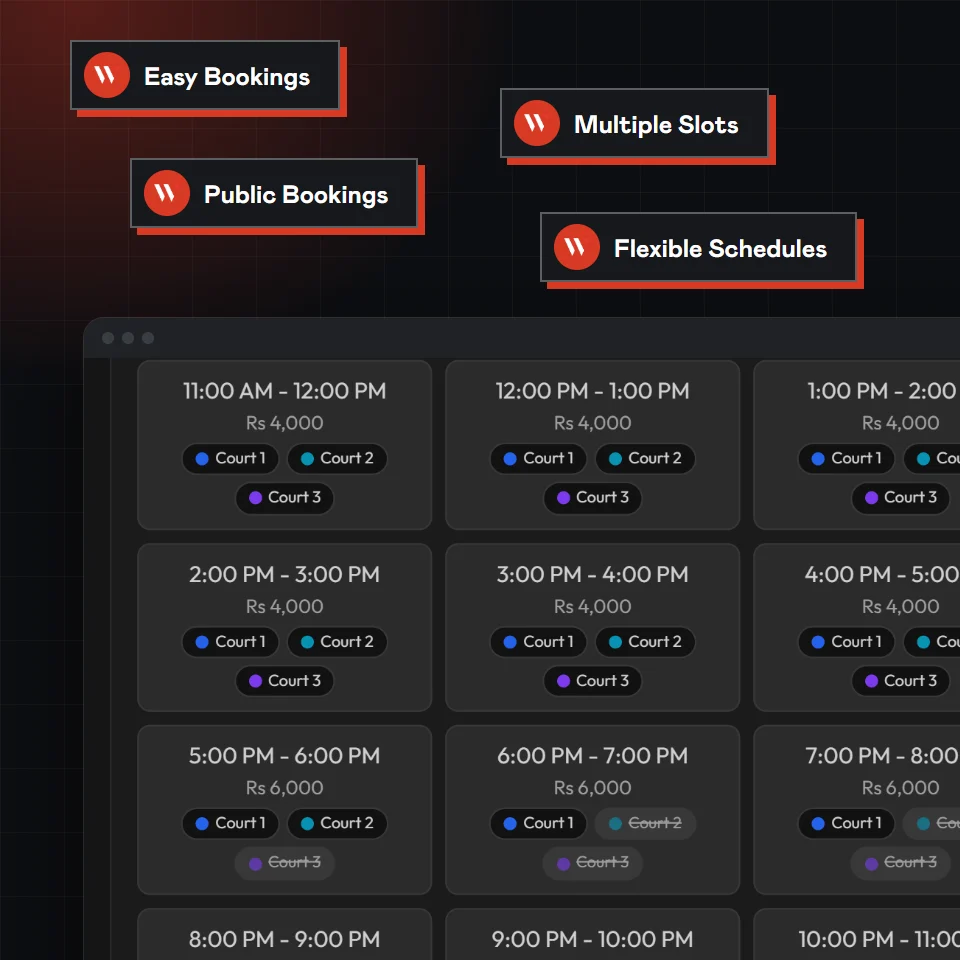The width and height of the screenshot is (960, 960).
Task: Click struck-through Court 3 in 6:00 PM - 7:00 PM
Action: coord(593,863)
